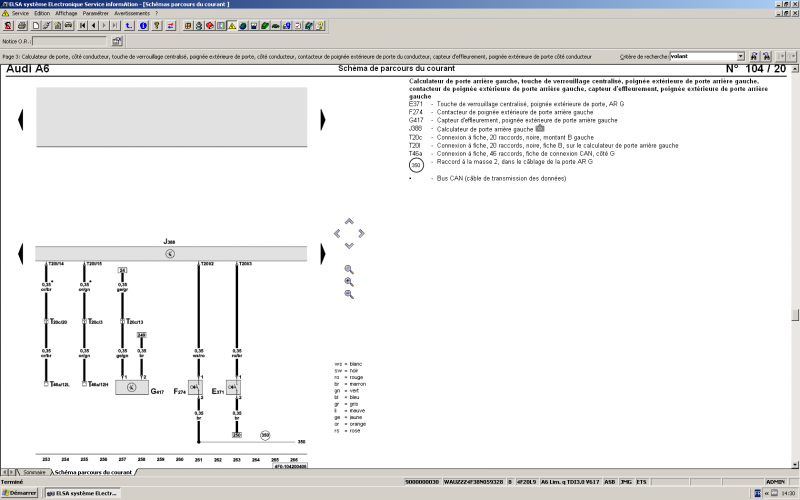Image resolution: width=800 pixels, height=500 pixels.
Task: Click lower left black triangle beside J388
Action: pos(20,254)
